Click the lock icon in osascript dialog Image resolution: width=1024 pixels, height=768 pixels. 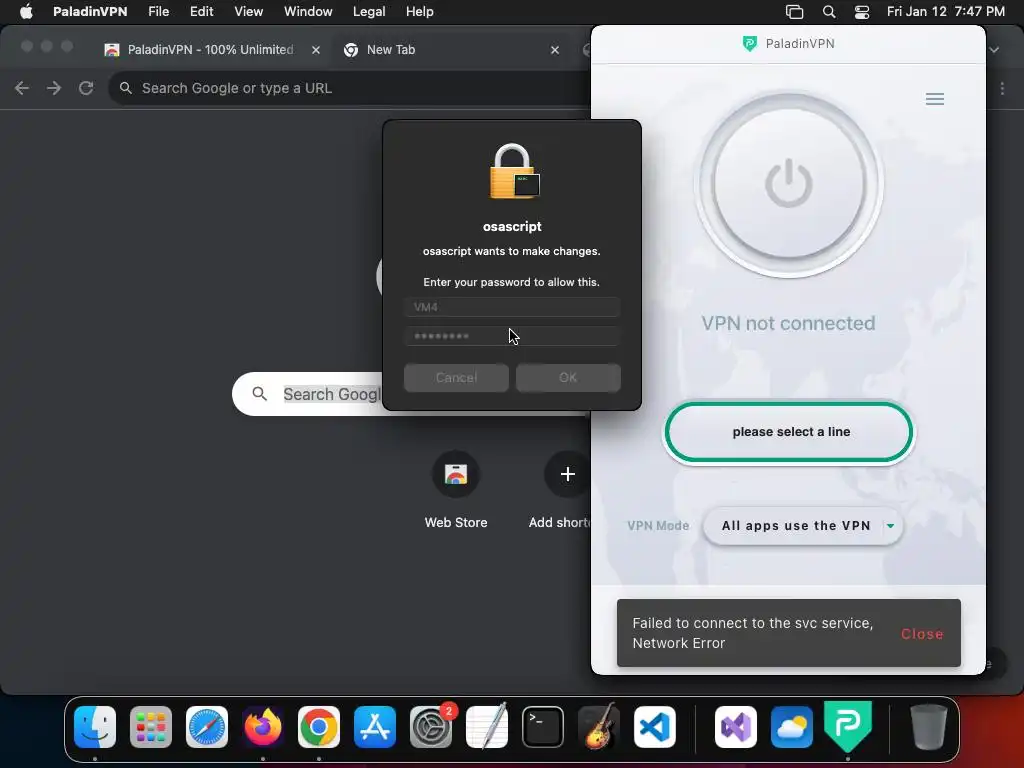coord(514,171)
